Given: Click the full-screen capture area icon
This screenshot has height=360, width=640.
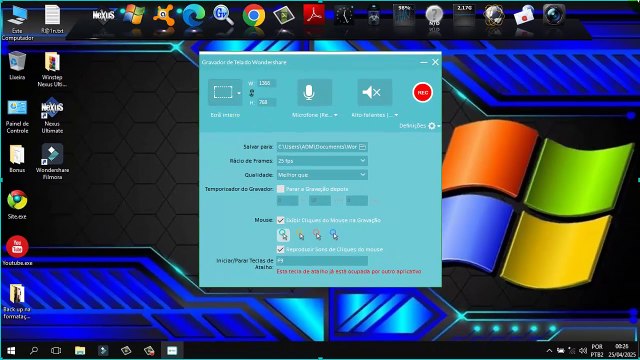Looking at the screenshot, I should pos(222,93).
